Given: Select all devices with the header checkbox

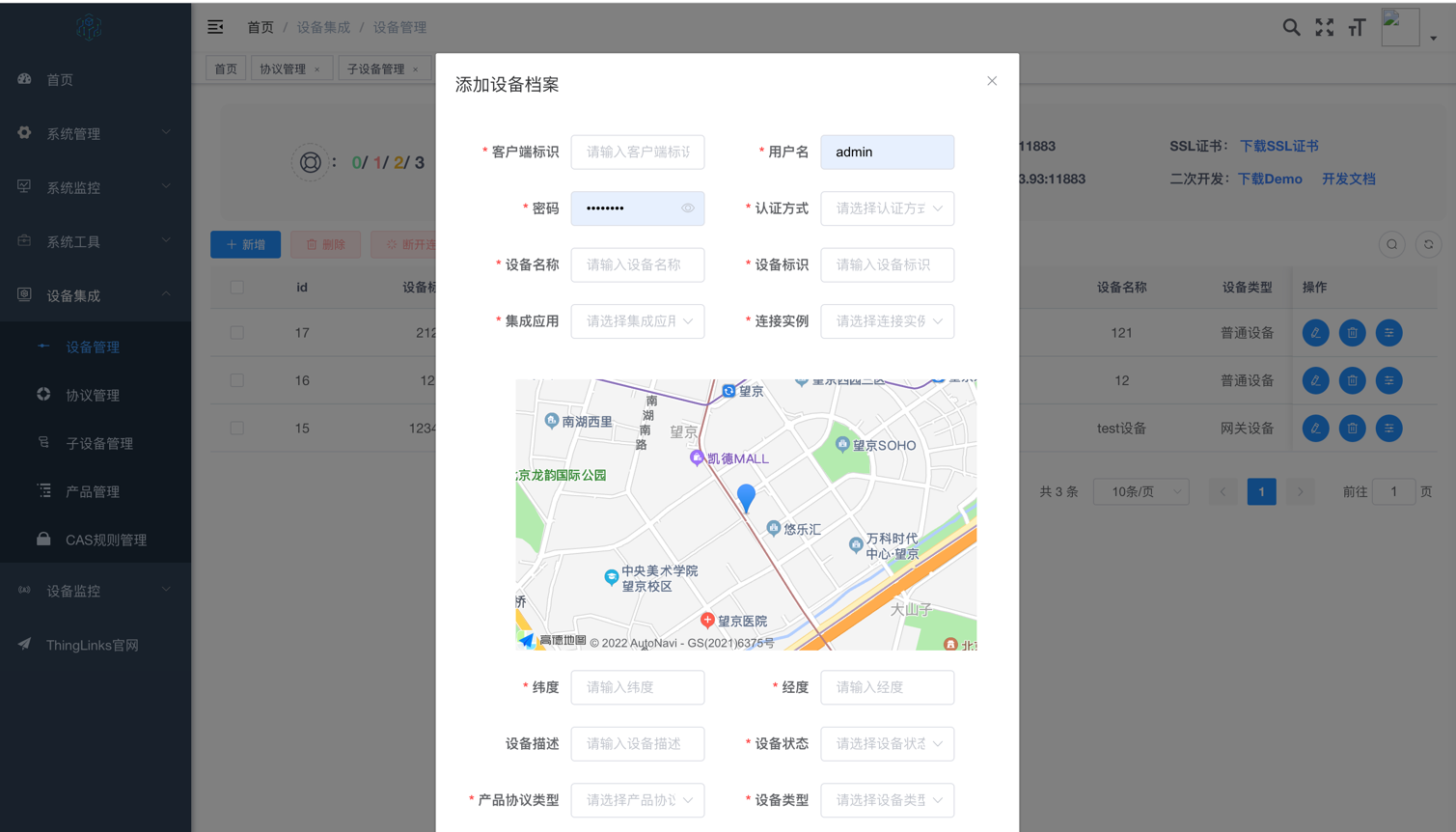Looking at the screenshot, I should [236, 287].
